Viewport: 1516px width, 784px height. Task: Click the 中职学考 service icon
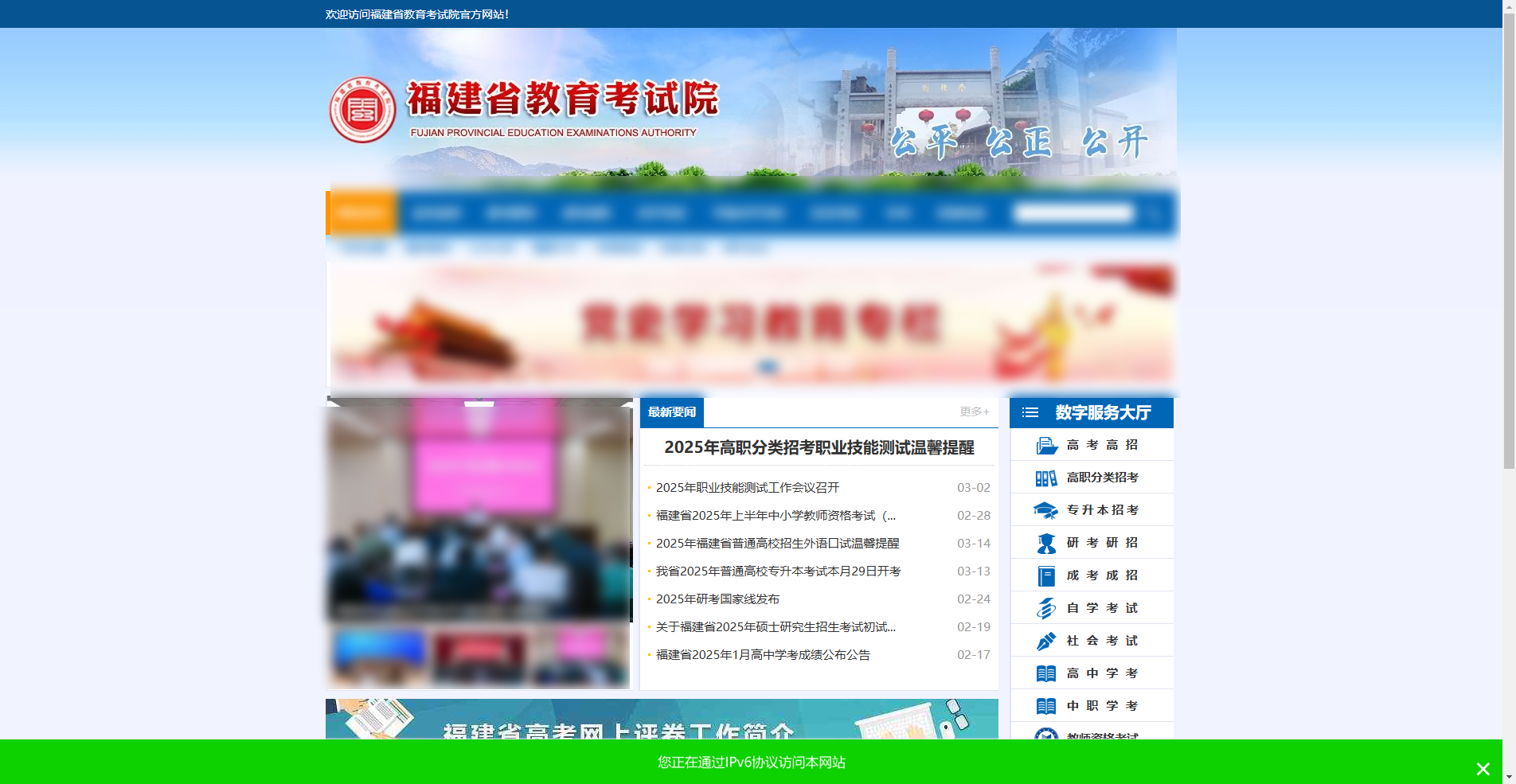tap(1045, 705)
